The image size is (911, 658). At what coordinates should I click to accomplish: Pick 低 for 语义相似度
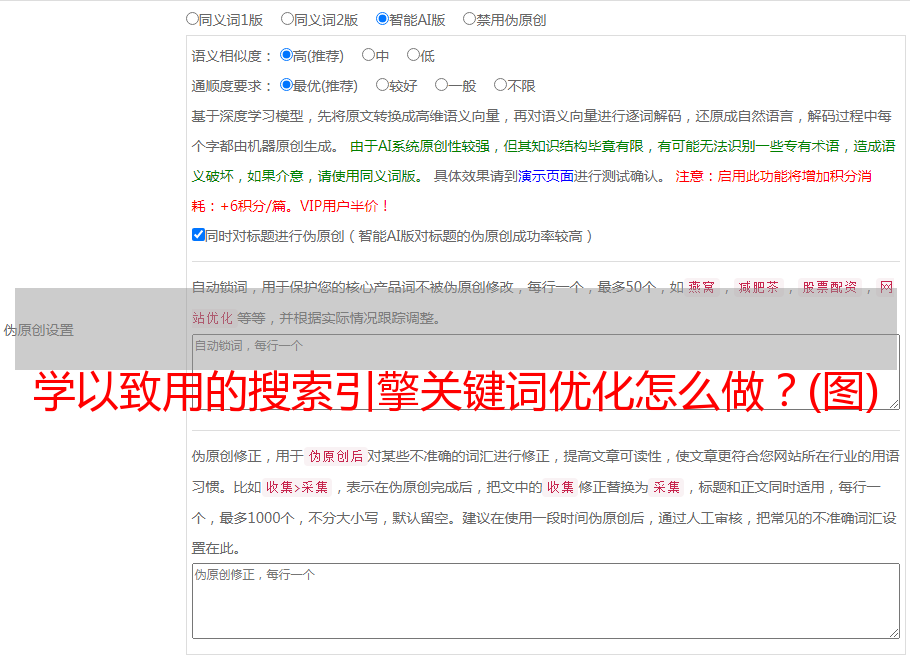pyautogui.click(x=413, y=55)
